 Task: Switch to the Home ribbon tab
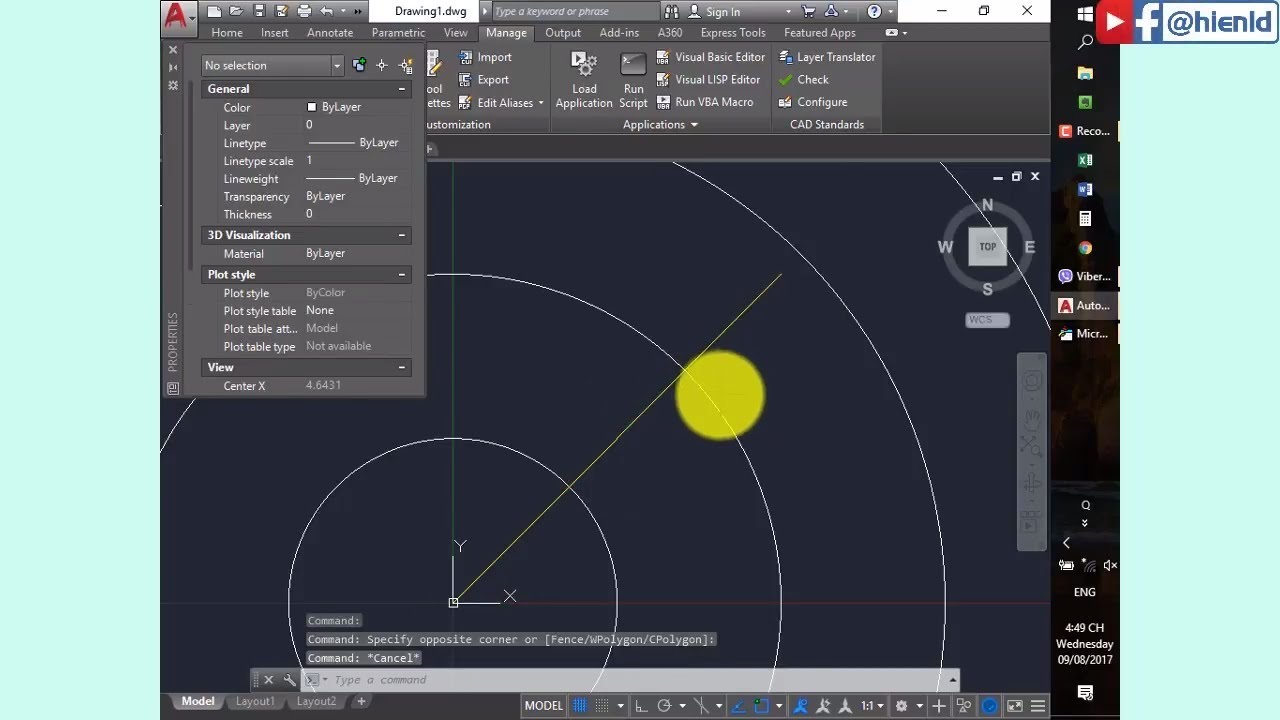(227, 32)
